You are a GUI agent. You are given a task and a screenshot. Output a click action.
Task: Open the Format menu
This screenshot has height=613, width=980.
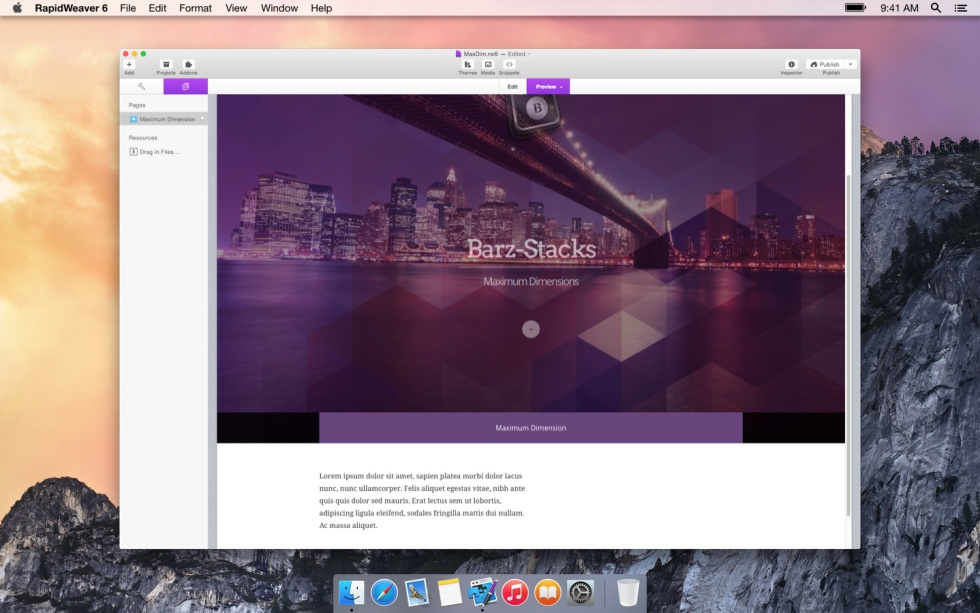[196, 8]
